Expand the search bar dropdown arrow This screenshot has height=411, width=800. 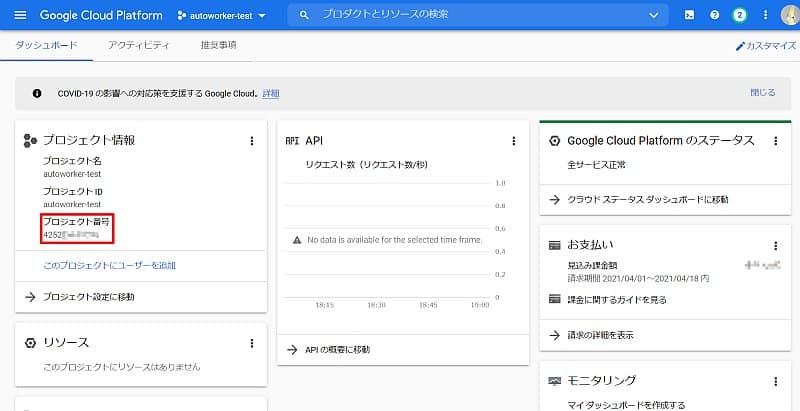point(654,15)
